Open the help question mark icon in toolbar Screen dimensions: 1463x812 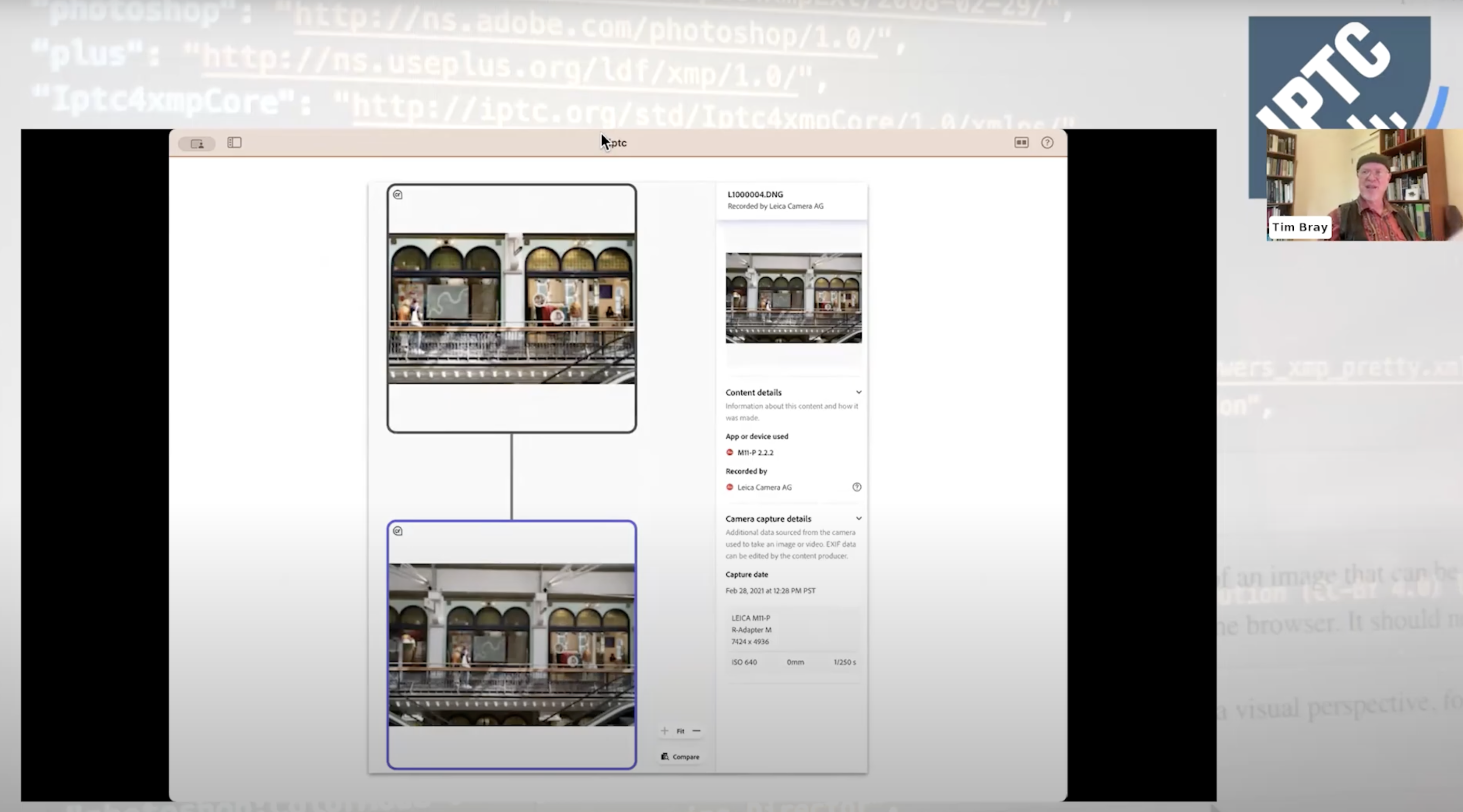[x=1047, y=143]
